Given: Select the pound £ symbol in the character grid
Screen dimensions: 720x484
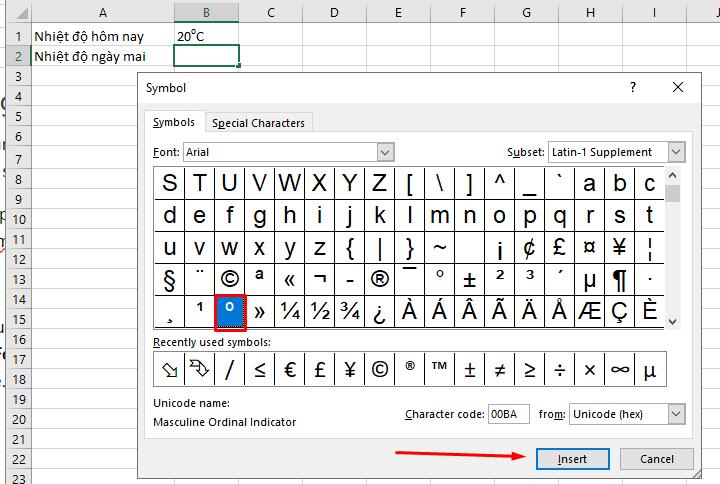Looking at the screenshot, I should 559,248.
